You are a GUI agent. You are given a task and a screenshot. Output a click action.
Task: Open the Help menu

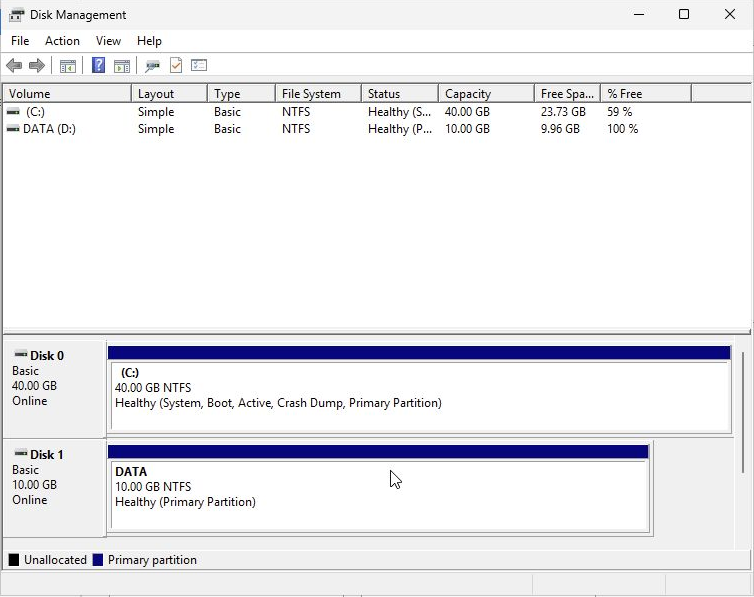click(149, 41)
